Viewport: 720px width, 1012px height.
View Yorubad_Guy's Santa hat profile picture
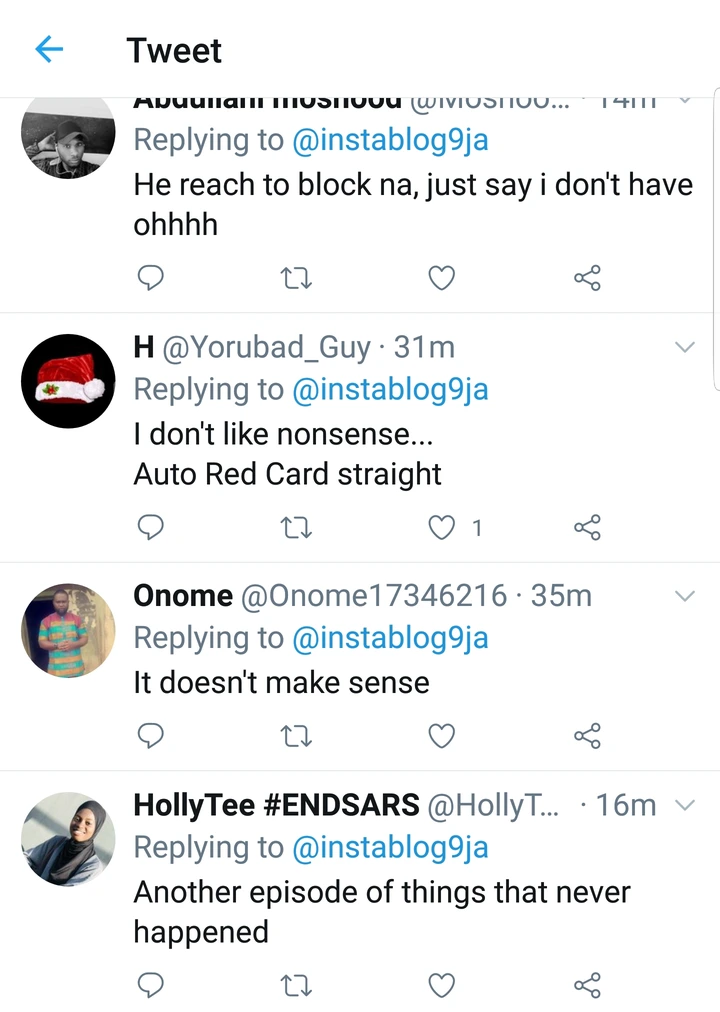[x=68, y=381]
